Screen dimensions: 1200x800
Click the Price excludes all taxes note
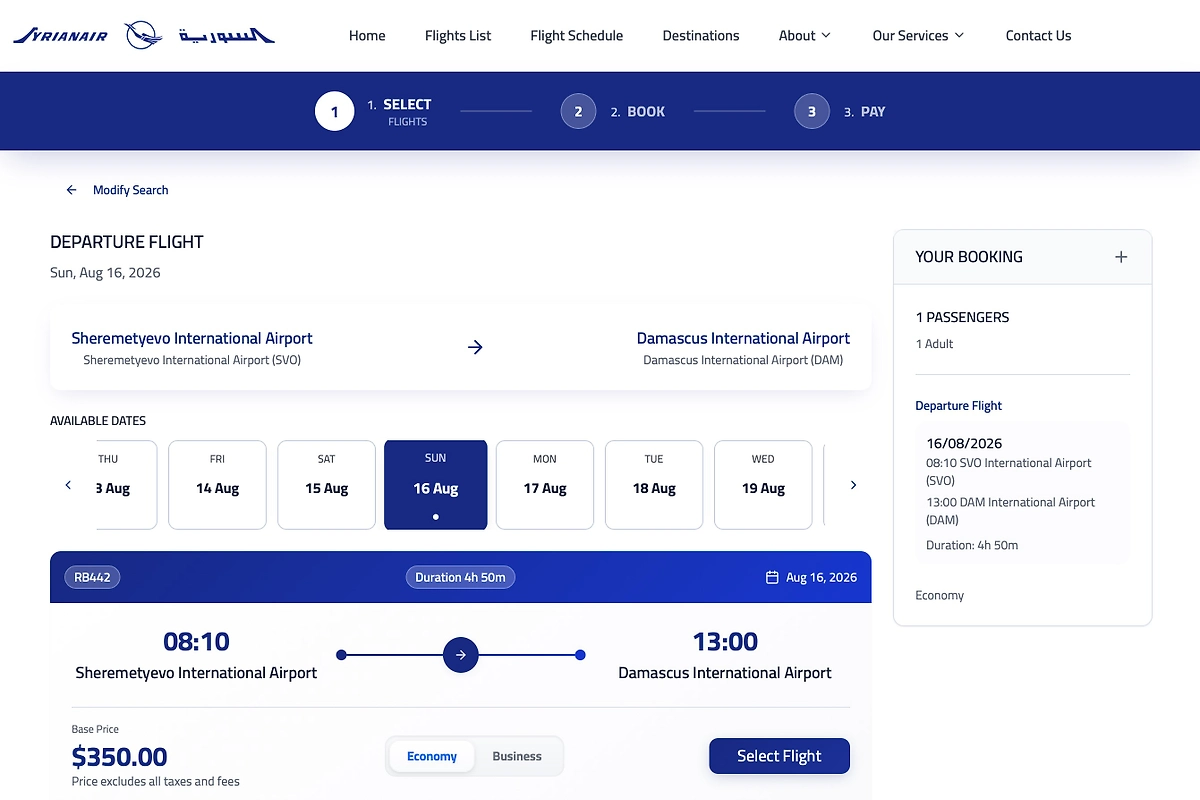click(x=156, y=781)
